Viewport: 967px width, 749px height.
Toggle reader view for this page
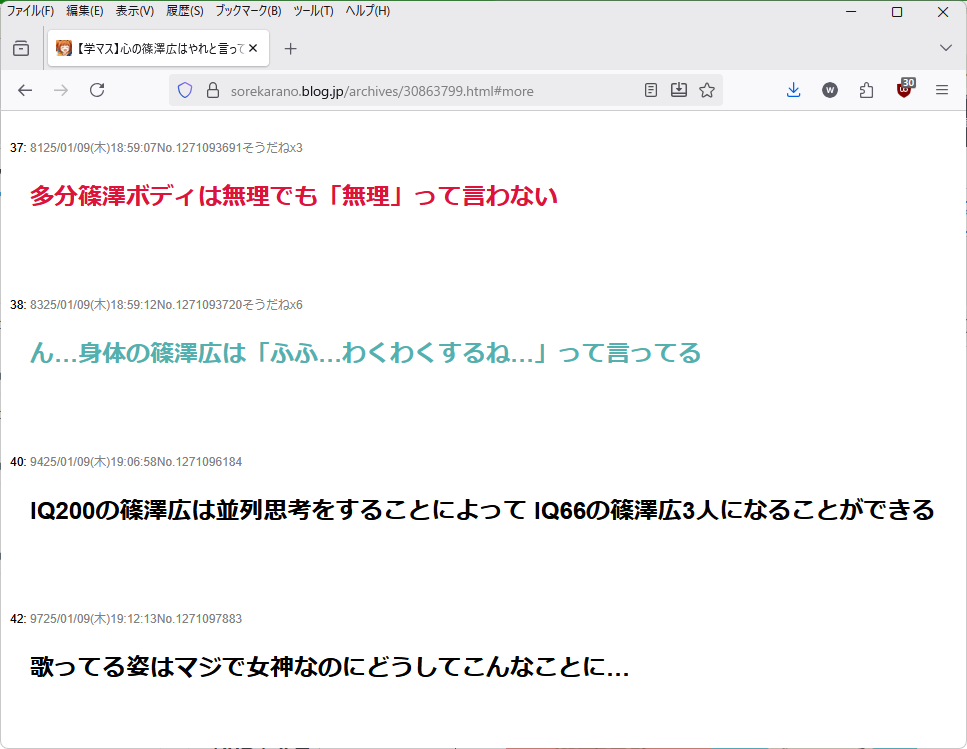651,90
